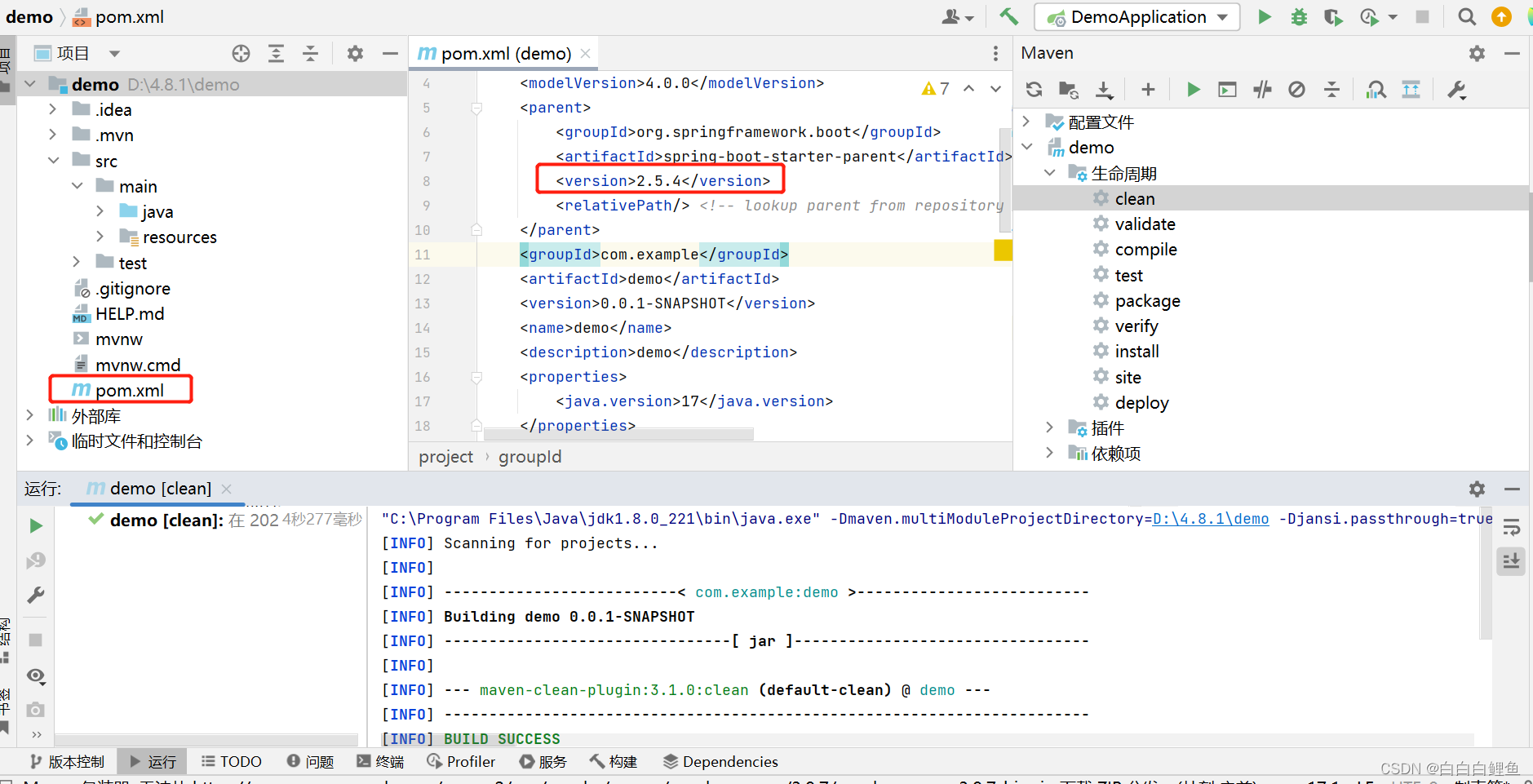
Task: Execute Maven goal icon
Action: pyautogui.click(x=1227, y=90)
